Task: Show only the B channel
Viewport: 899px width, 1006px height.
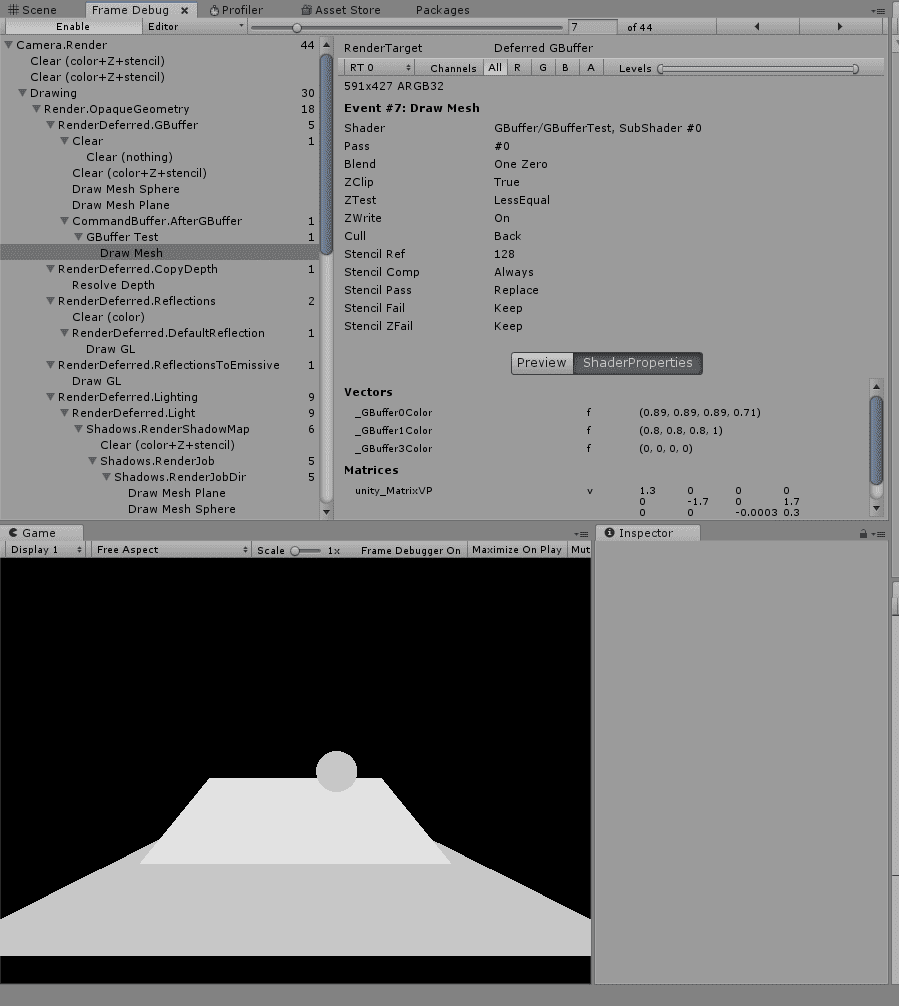Action: 566,68
